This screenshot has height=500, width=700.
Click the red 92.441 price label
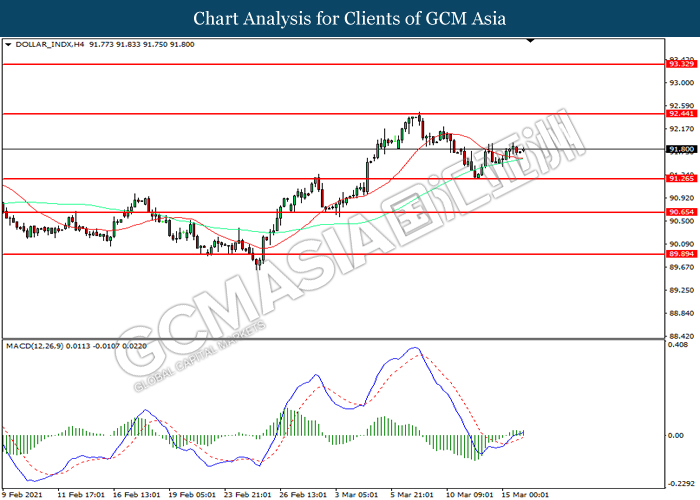click(x=682, y=114)
